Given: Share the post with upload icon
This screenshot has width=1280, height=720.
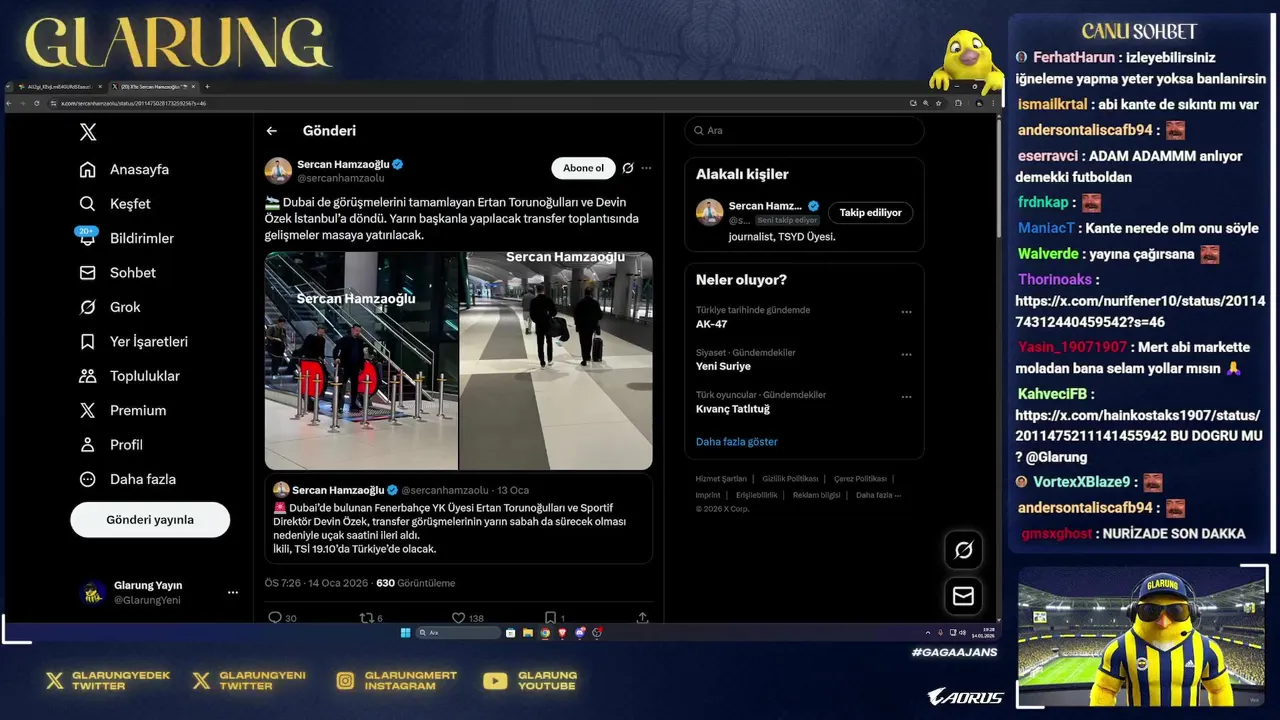Looking at the screenshot, I should pos(642,618).
